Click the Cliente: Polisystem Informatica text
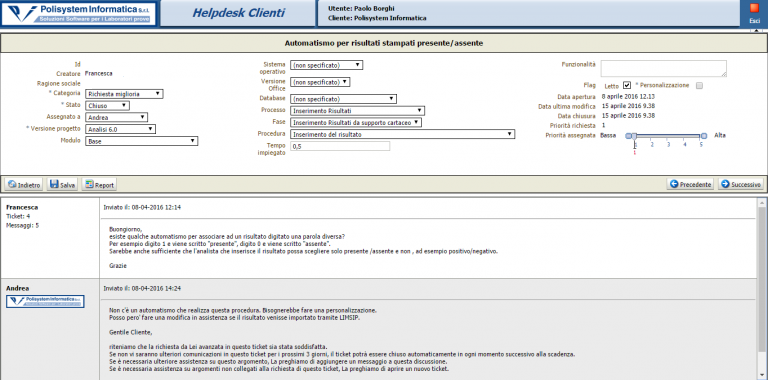 pyautogui.click(x=377, y=18)
